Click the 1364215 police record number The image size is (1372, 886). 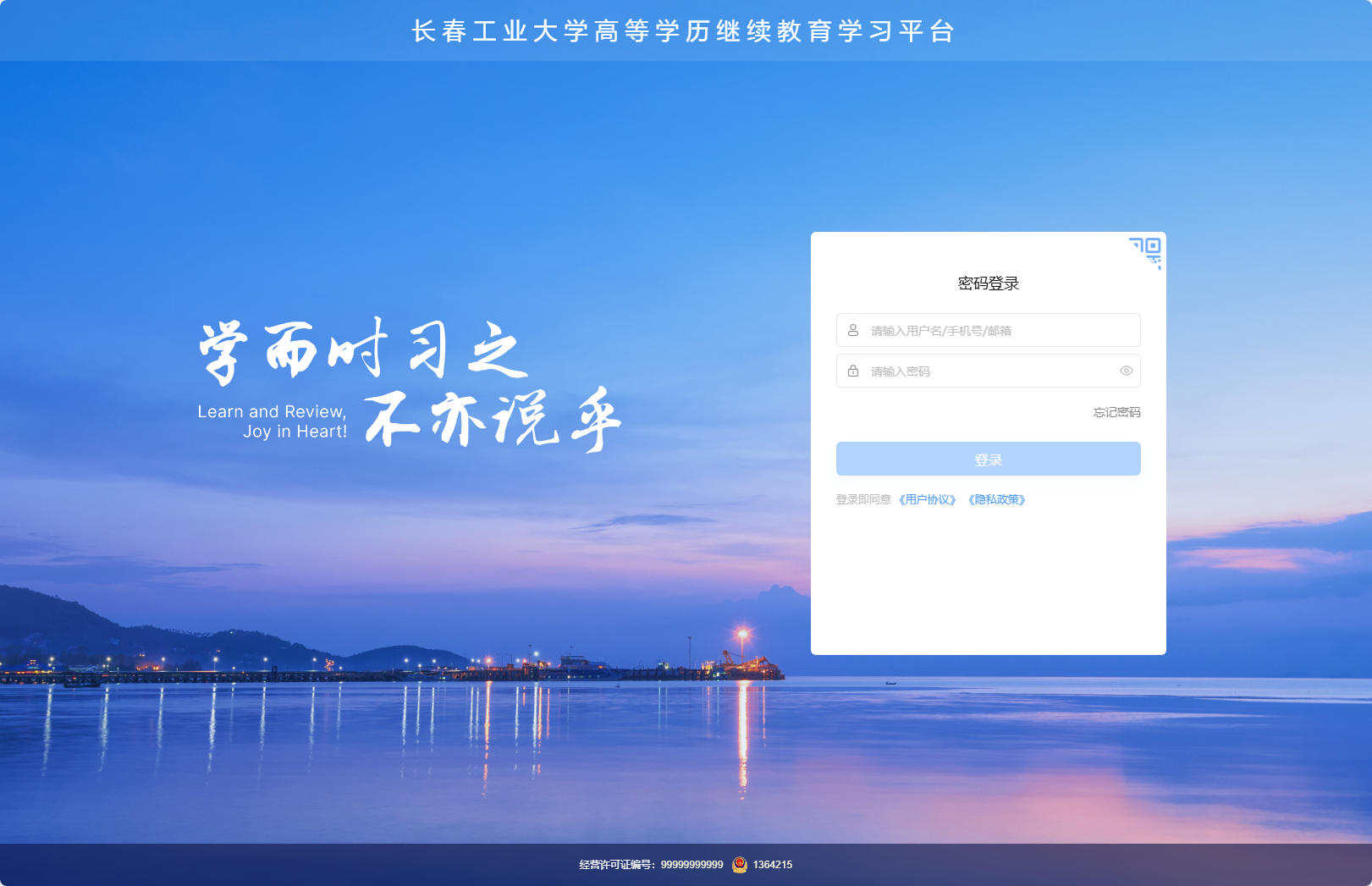click(773, 865)
